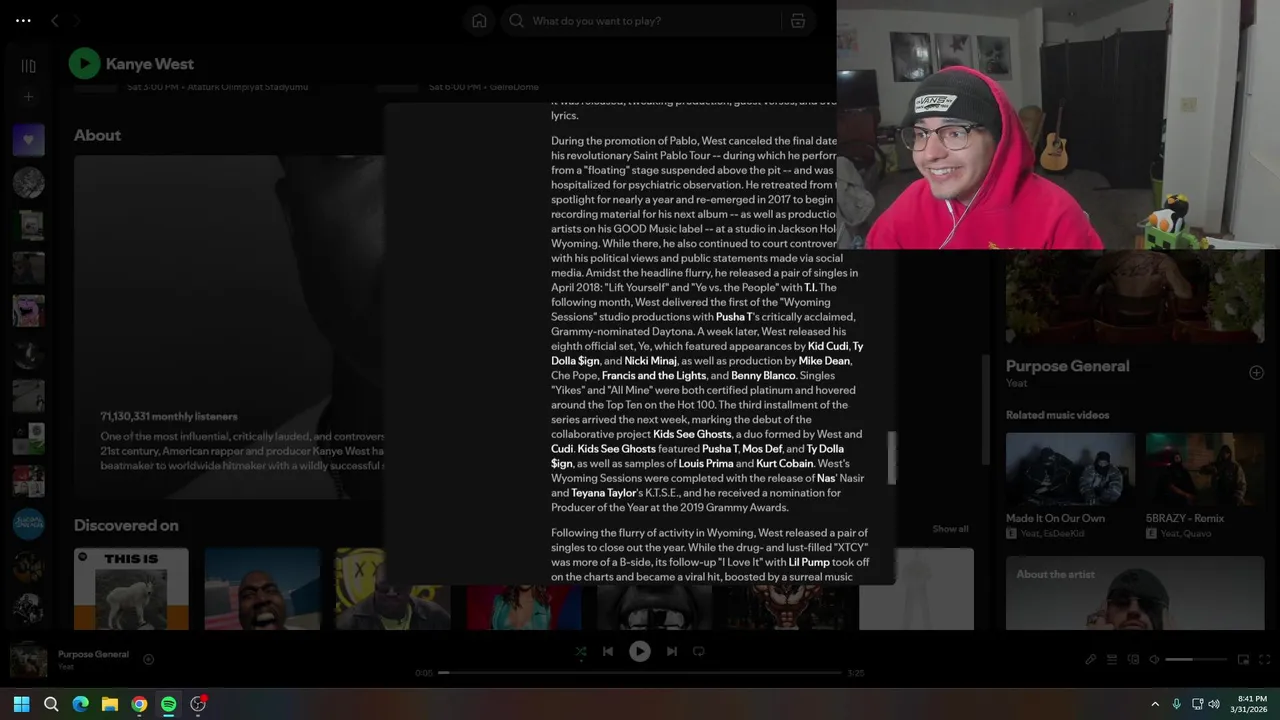Open the 'This Is' playlist thumbnail

click(131, 589)
